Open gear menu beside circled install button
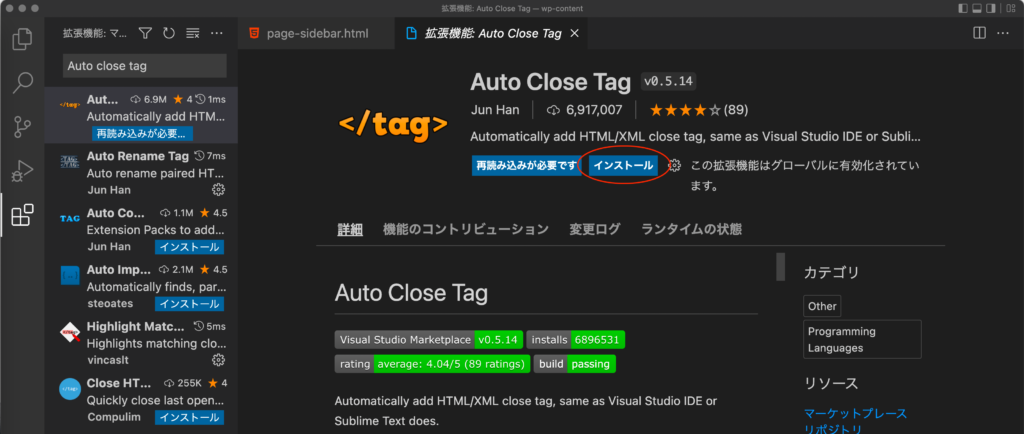 tap(675, 166)
